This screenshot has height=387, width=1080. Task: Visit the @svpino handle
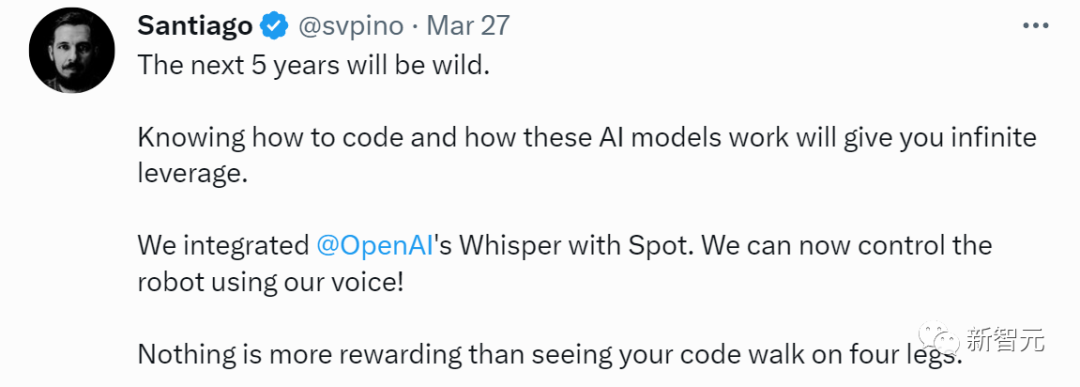pyautogui.click(x=349, y=26)
